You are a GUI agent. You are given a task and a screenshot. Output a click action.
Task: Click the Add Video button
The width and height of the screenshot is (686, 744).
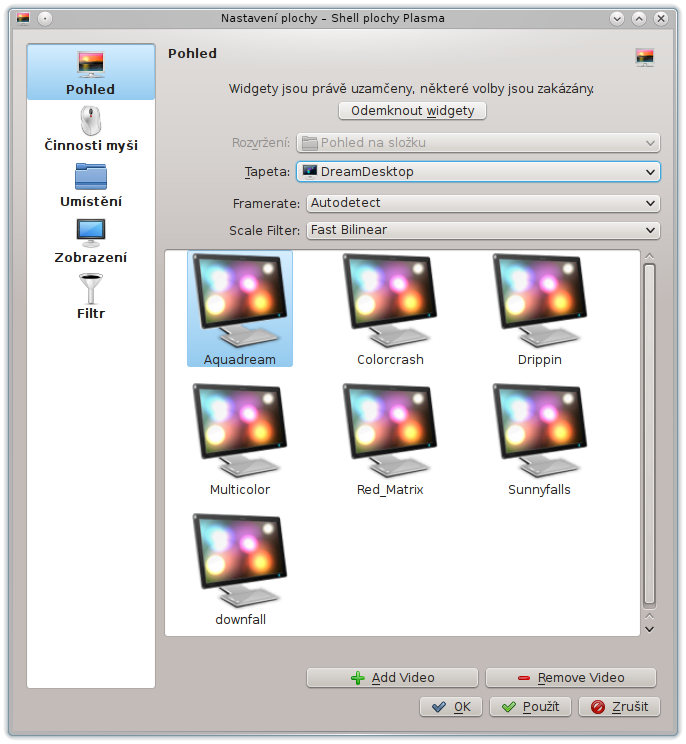click(392, 678)
